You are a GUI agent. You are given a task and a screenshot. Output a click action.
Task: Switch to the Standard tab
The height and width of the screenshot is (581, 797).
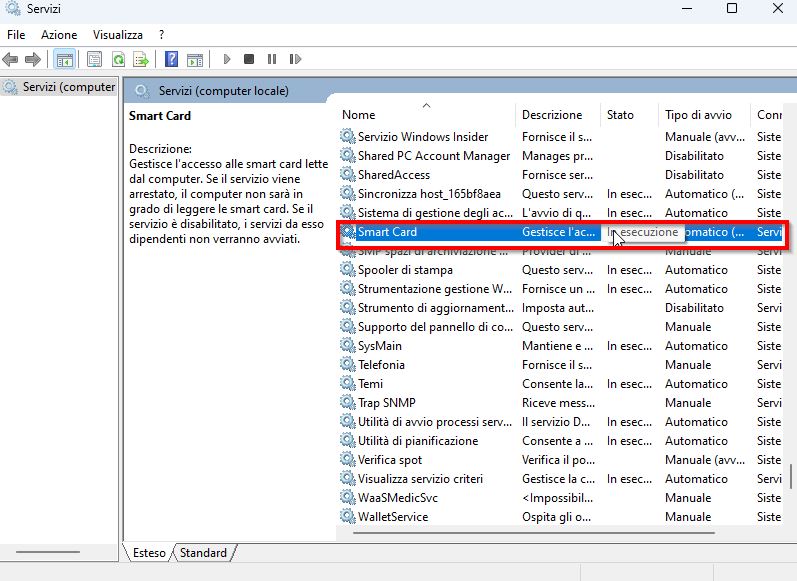[x=203, y=553]
